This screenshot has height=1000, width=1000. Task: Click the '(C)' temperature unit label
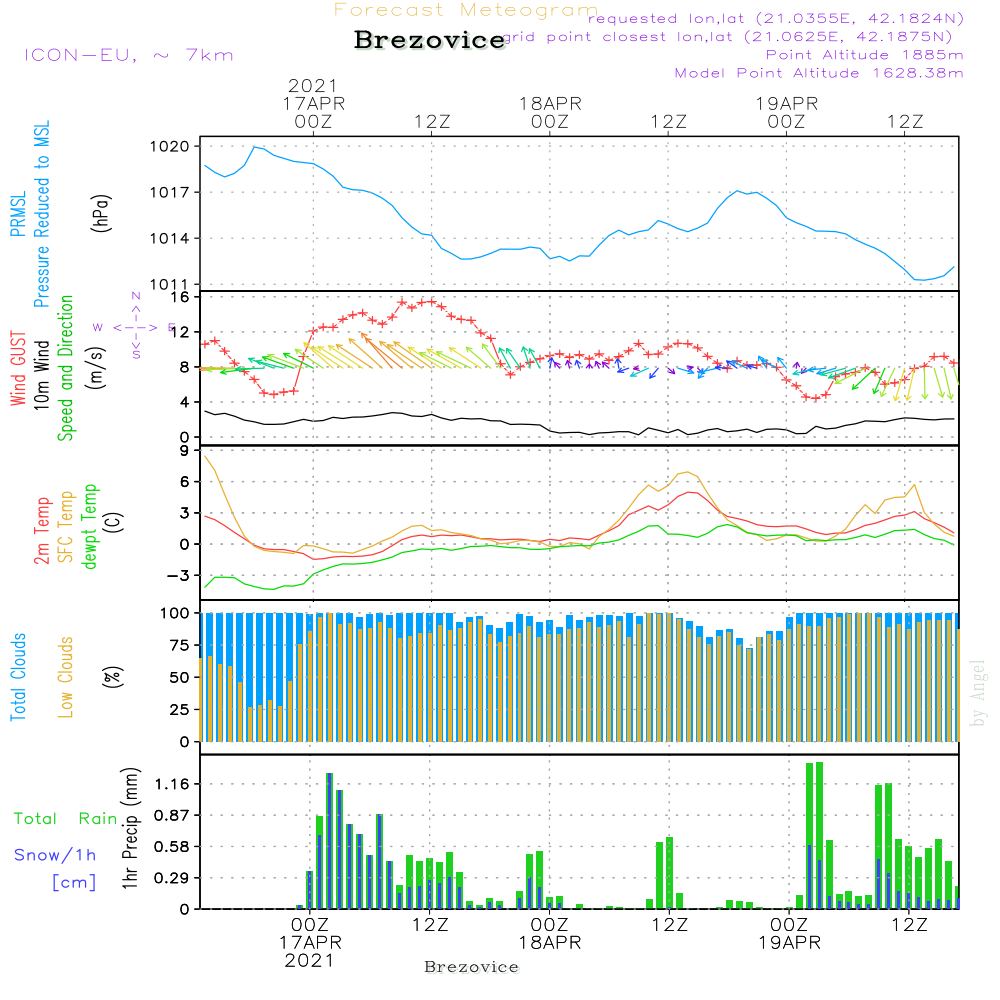(114, 523)
